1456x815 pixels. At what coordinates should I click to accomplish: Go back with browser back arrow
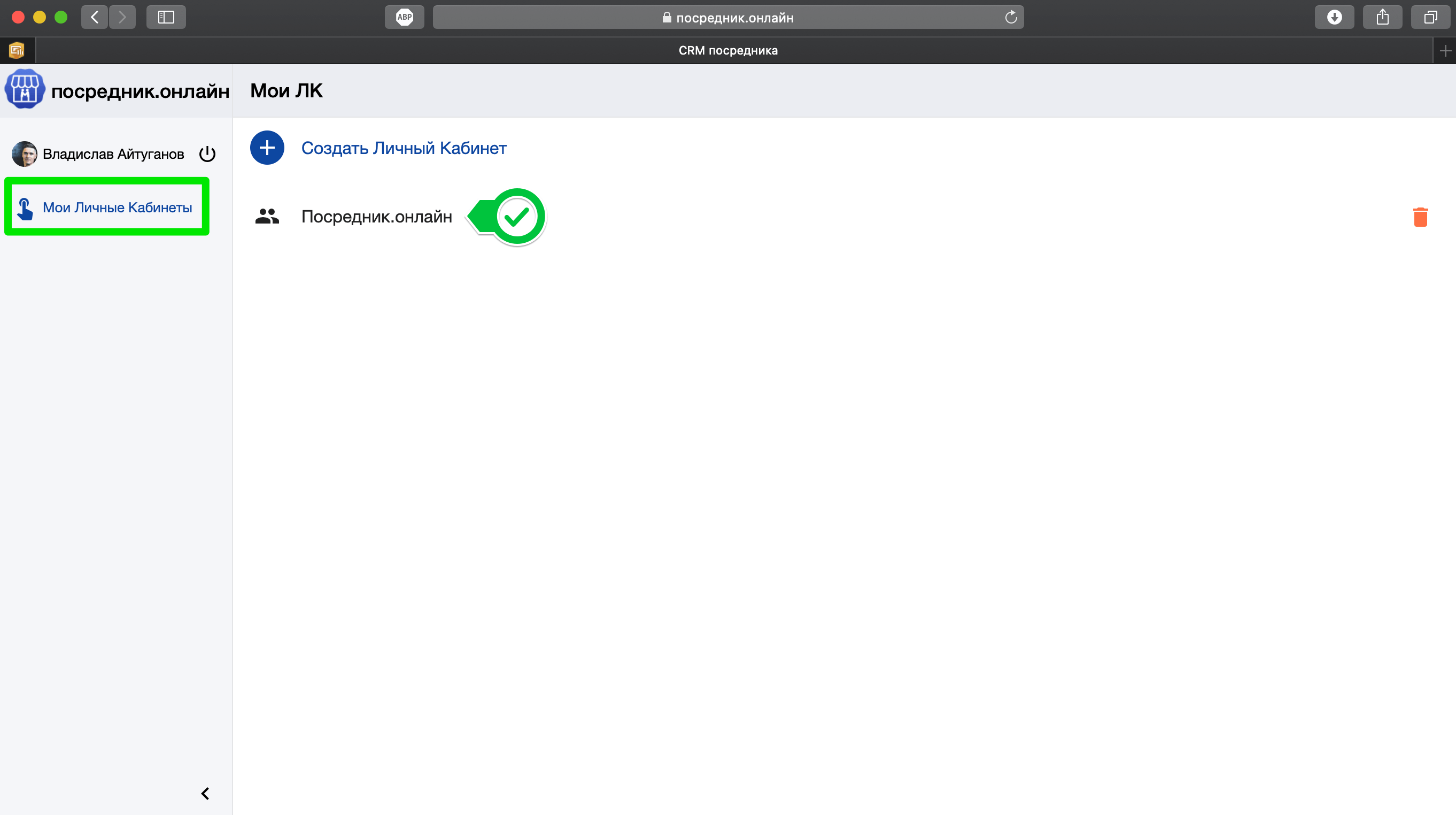95,17
